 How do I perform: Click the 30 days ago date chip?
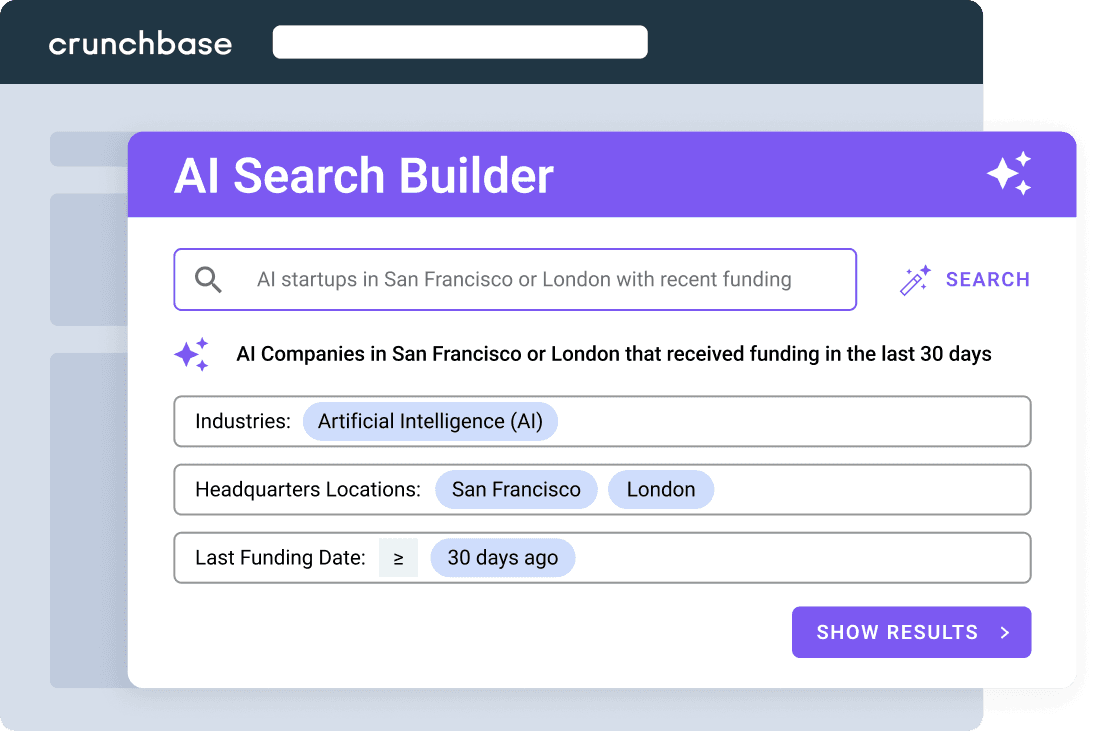[503, 558]
